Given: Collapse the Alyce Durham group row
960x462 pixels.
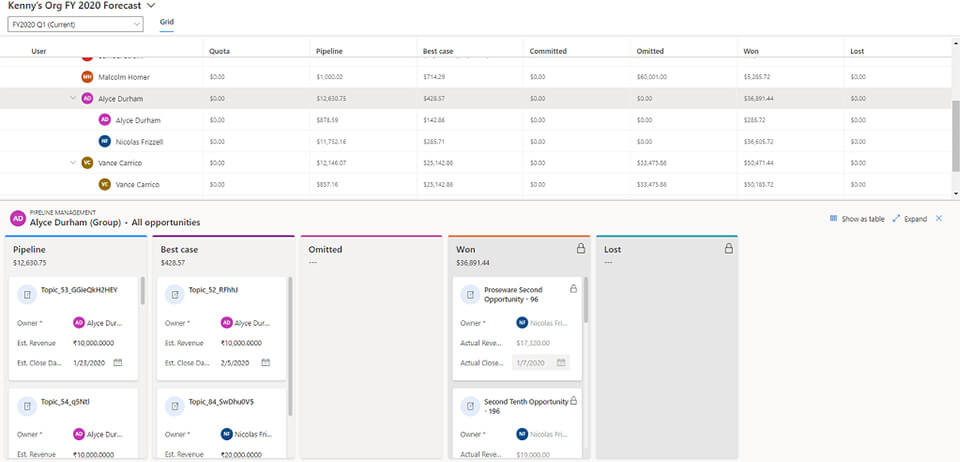Looking at the screenshot, I should [72, 98].
